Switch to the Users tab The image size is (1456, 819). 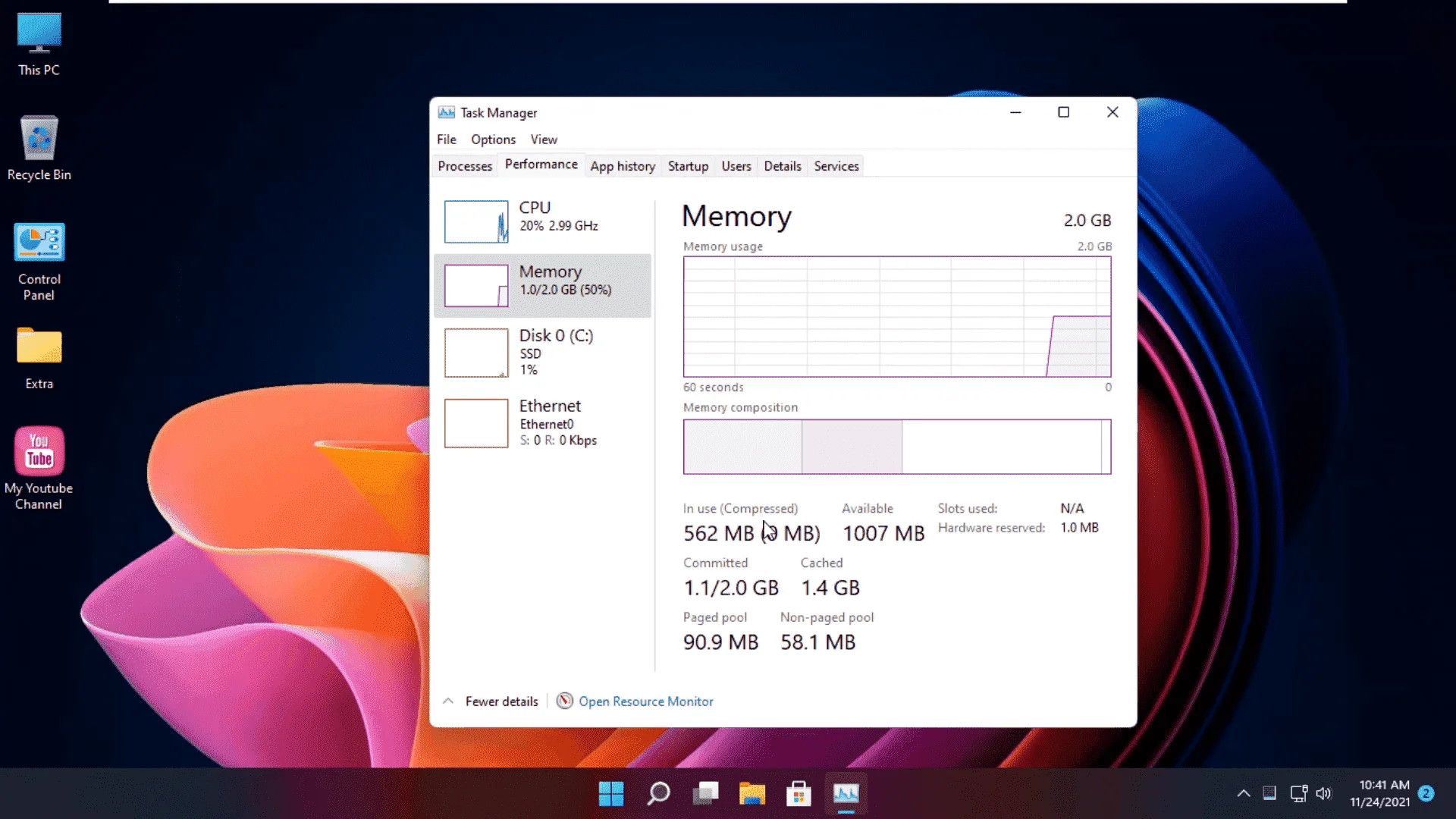click(x=736, y=166)
